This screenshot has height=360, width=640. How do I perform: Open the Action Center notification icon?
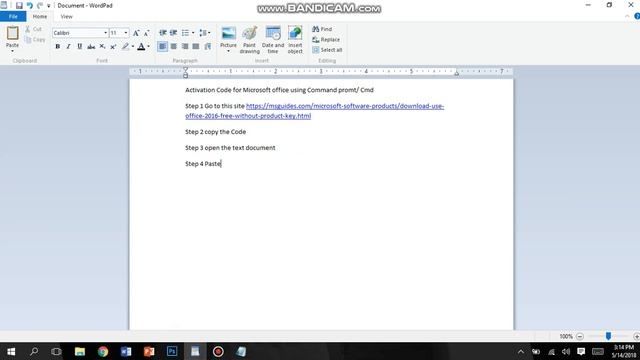(581, 351)
